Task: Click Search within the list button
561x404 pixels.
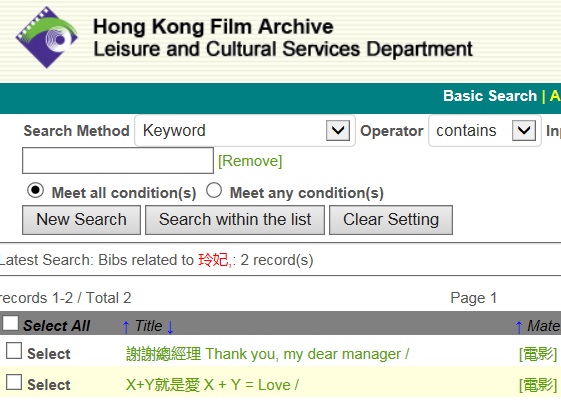Action: (x=235, y=220)
